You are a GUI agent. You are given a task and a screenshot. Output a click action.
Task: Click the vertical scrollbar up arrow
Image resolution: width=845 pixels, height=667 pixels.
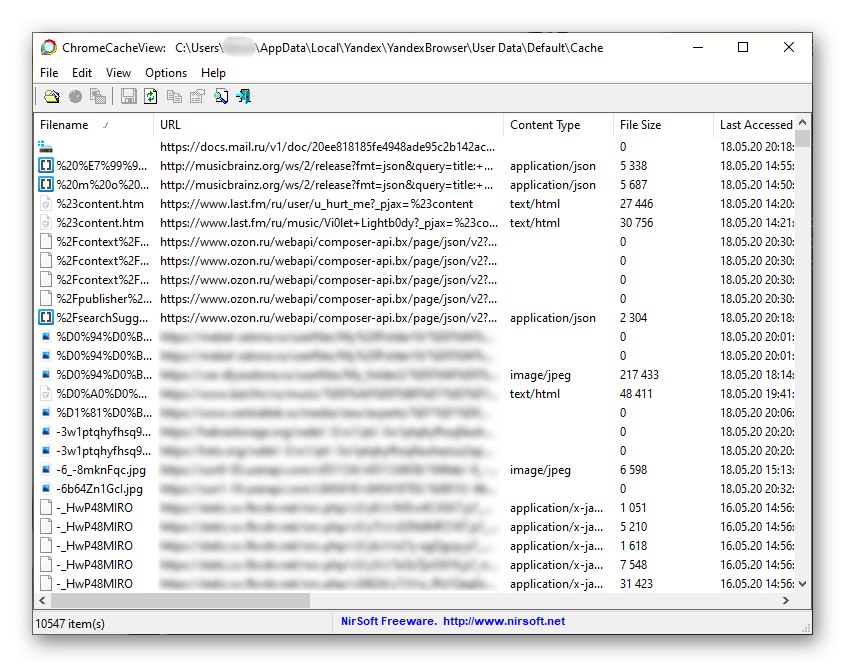pyautogui.click(x=802, y=122)
